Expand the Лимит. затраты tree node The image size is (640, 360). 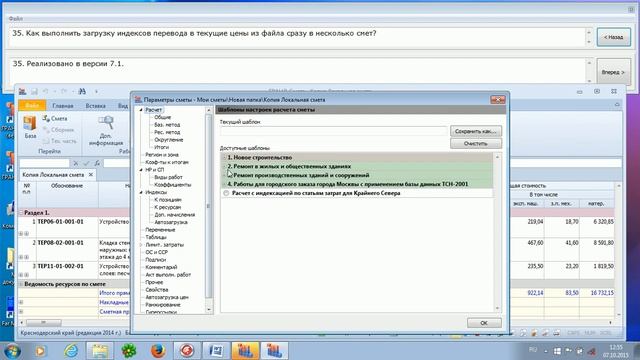coord(141,245)
